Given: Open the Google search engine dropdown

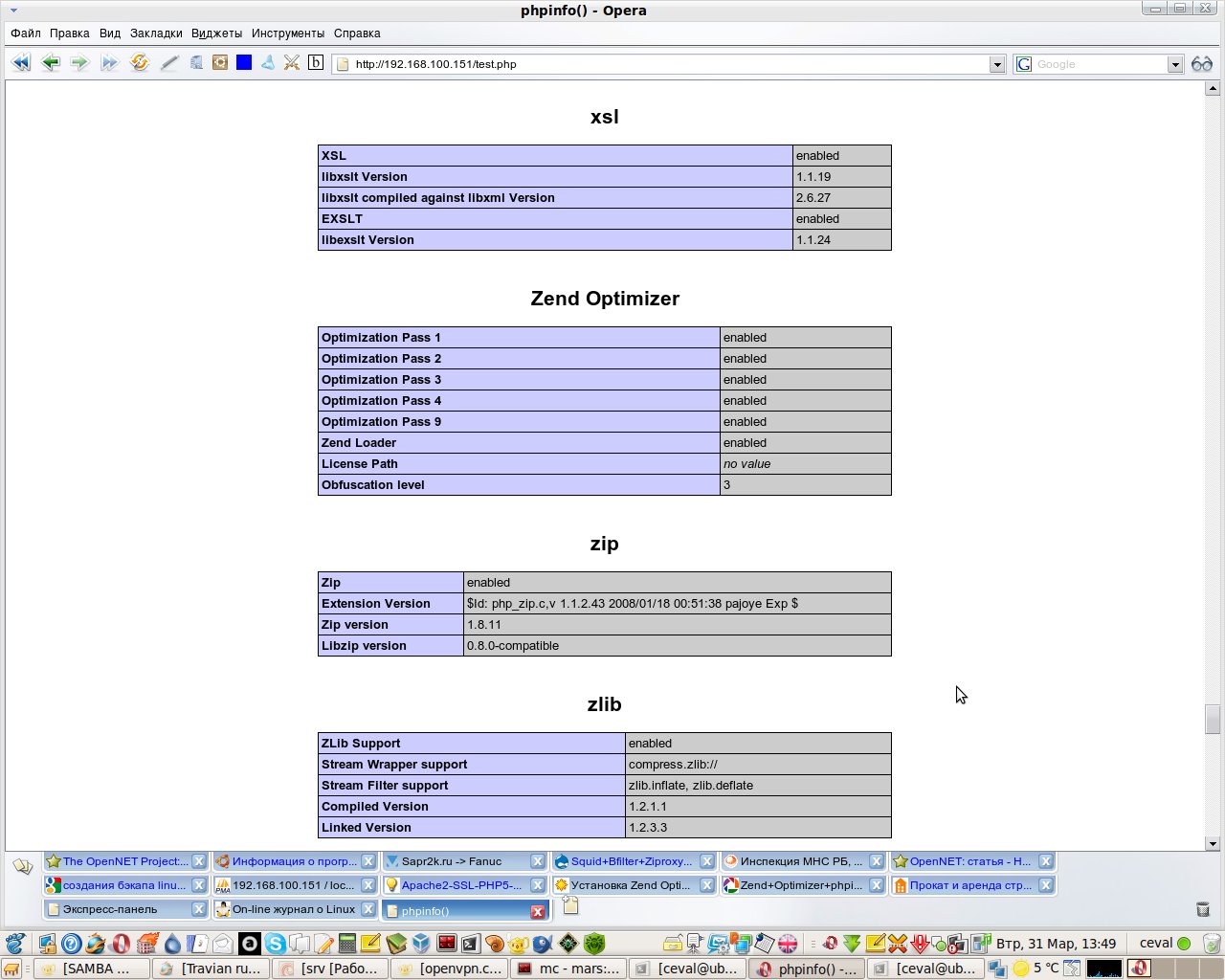Looking at the screenshot, I should (x=1175, y=64).
